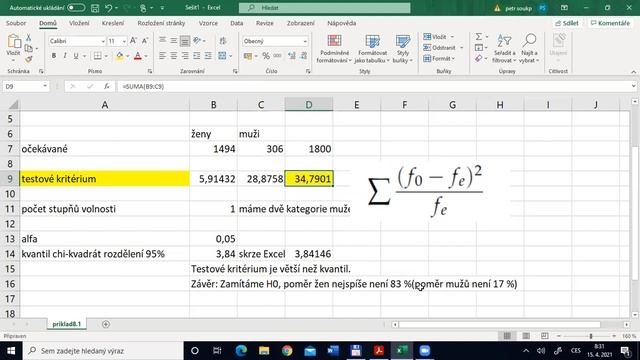640x360 pixels.
Task: Open the Soubor menu
Action: click(16, 23)
